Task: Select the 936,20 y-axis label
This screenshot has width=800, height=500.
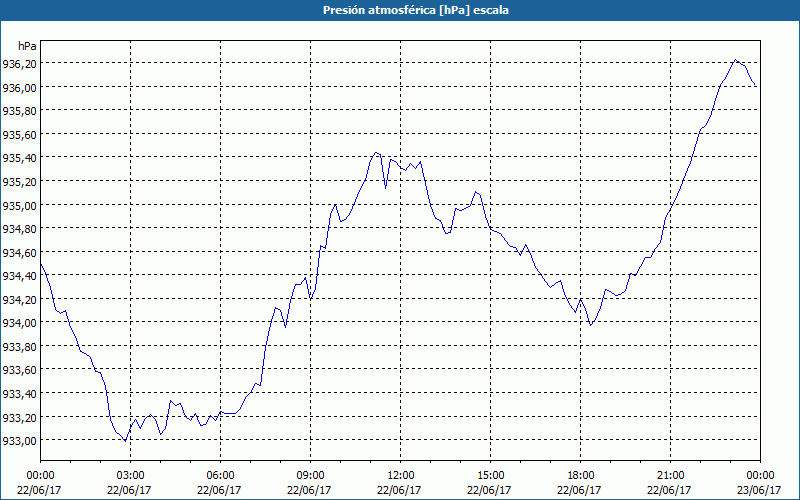Action: coord(20,64)
